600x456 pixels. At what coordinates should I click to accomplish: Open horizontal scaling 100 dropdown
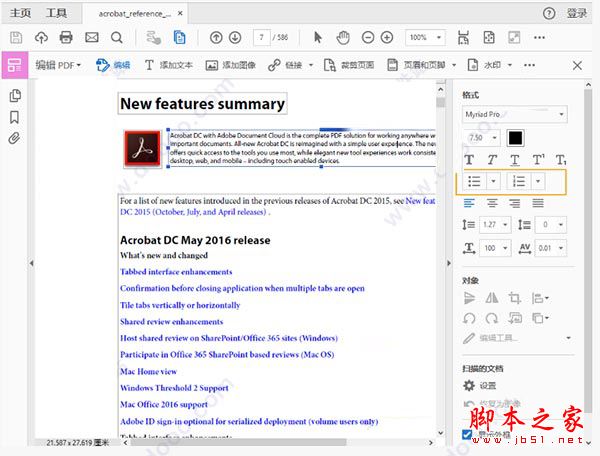click(495, 248)
